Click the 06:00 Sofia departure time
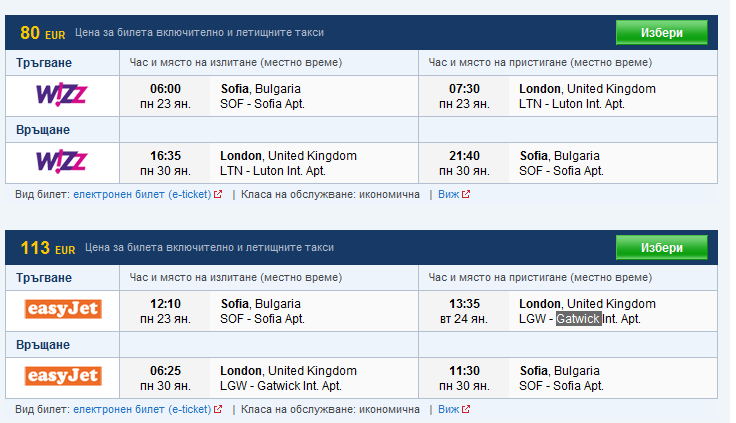736x423 pixels. (165, 89)
